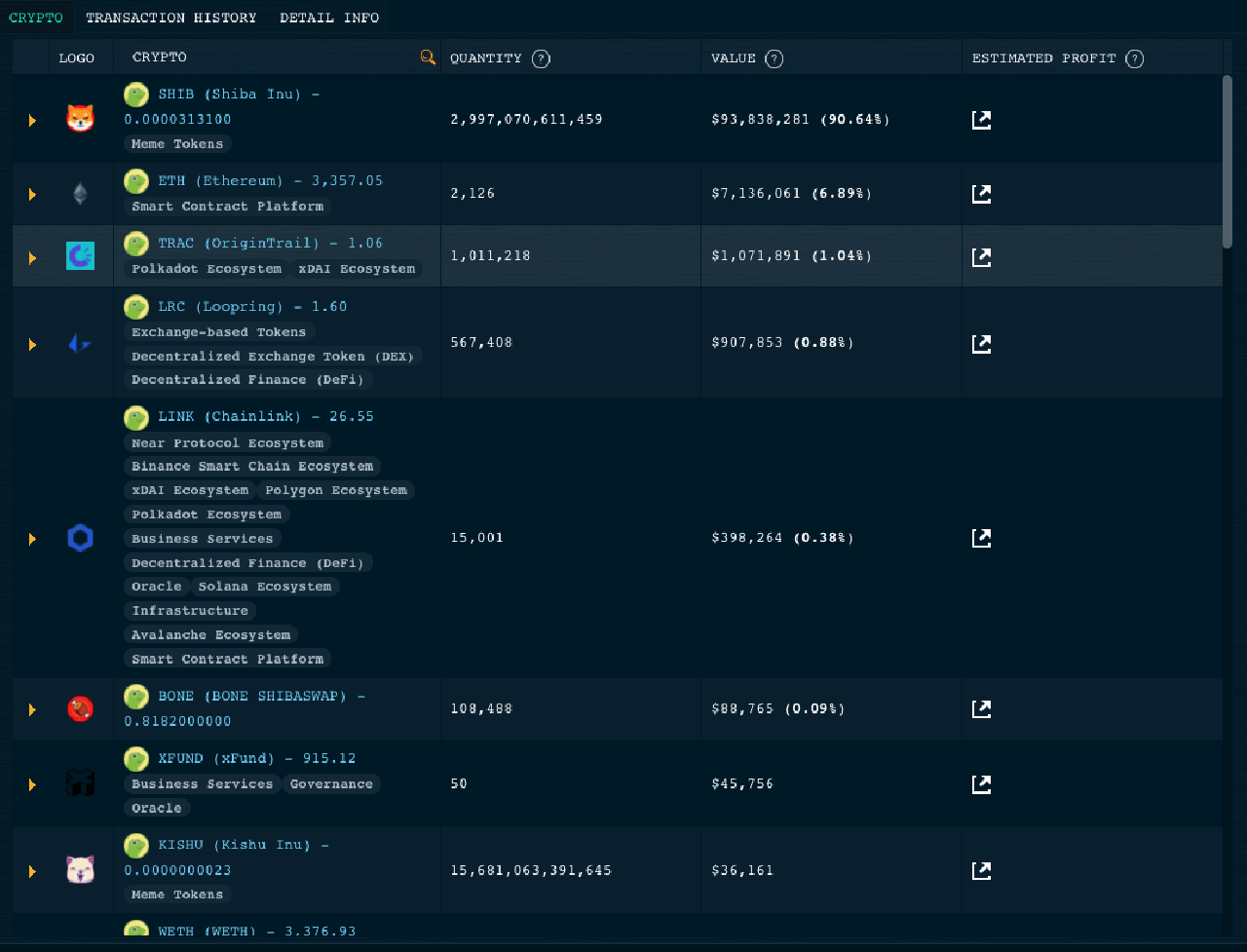Open estimated profit link for KISHU row

click(x=981, y=871)
